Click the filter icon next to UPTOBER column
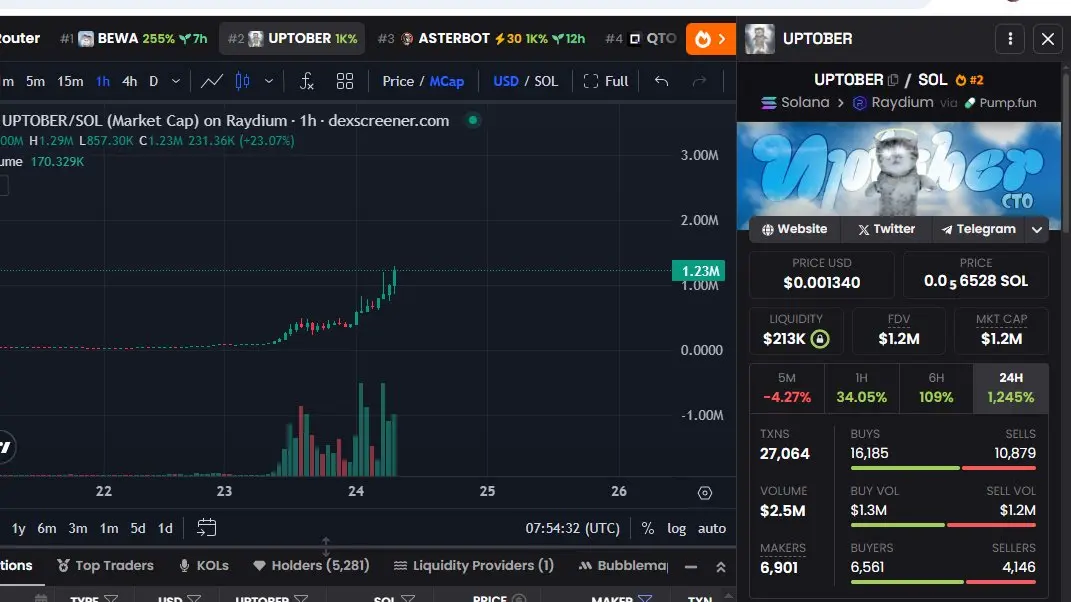This screenshot has width=1071, height=602. (301, 599)
